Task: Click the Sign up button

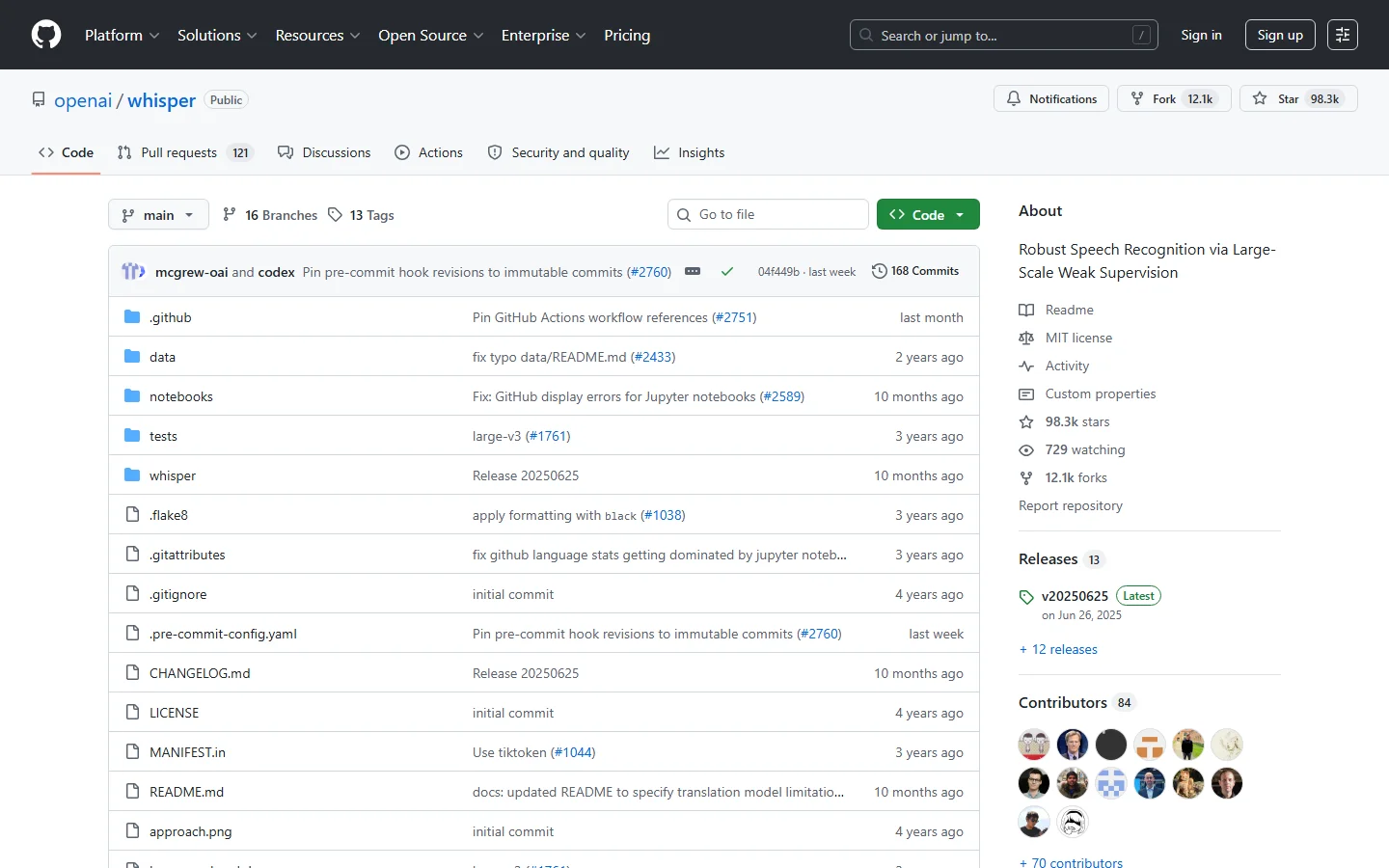Action: [x=1280, y=35]
